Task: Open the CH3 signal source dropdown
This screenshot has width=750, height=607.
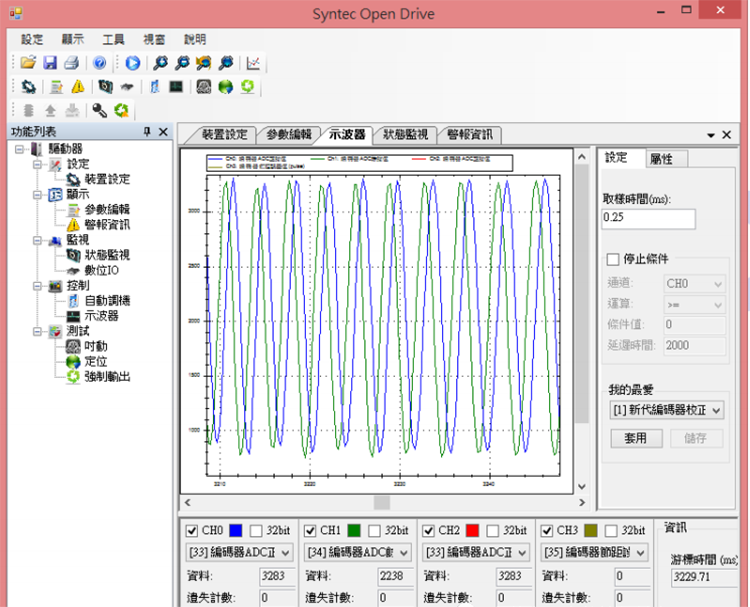Action: [x=594, y=552]
